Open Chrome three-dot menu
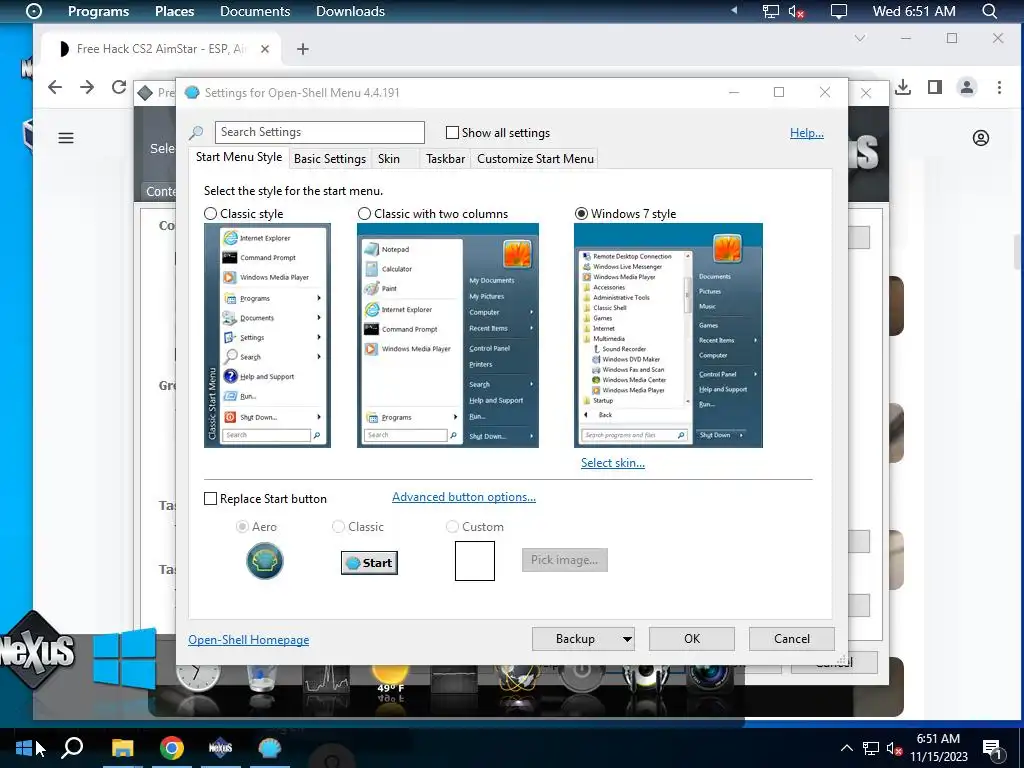 tap(999, 87)
